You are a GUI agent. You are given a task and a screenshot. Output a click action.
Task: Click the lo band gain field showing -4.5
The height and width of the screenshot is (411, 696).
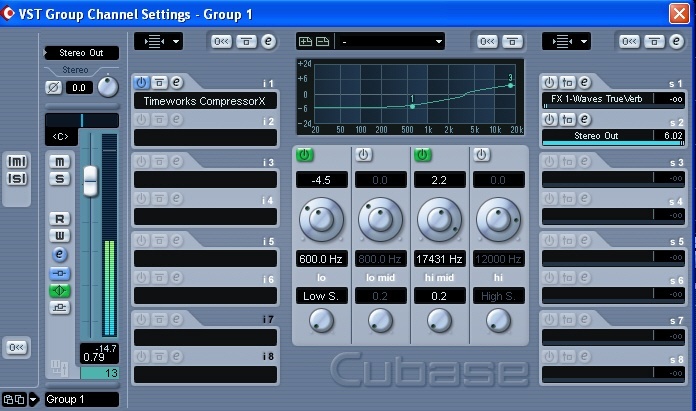[321, 180]
